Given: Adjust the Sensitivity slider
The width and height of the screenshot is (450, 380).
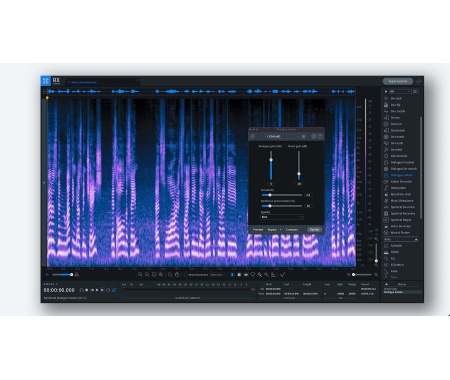Looking at the screenshot, I should 282,195.
